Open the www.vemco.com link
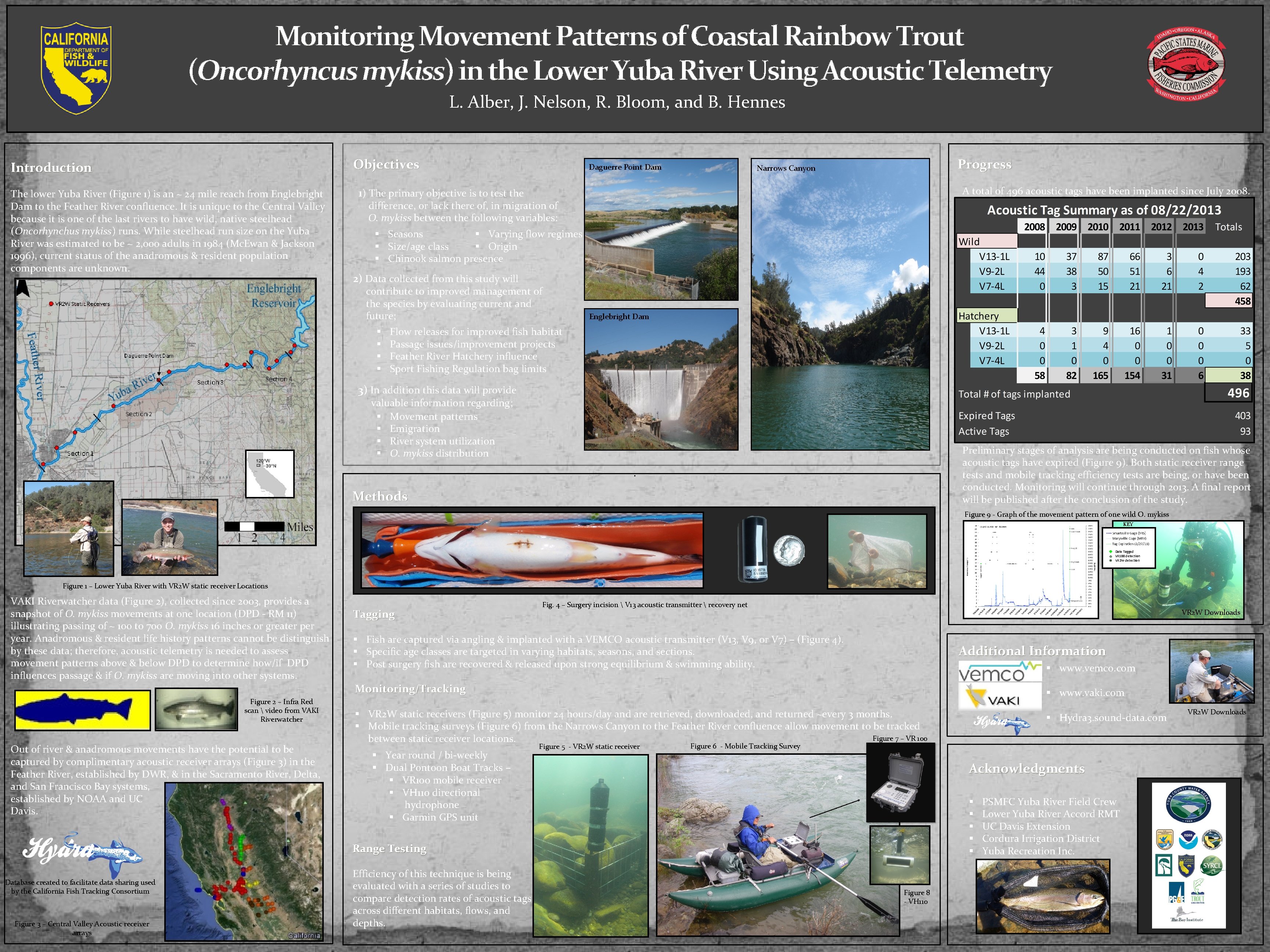This screenshot has width=1270, height=952. pos(1097,668)
